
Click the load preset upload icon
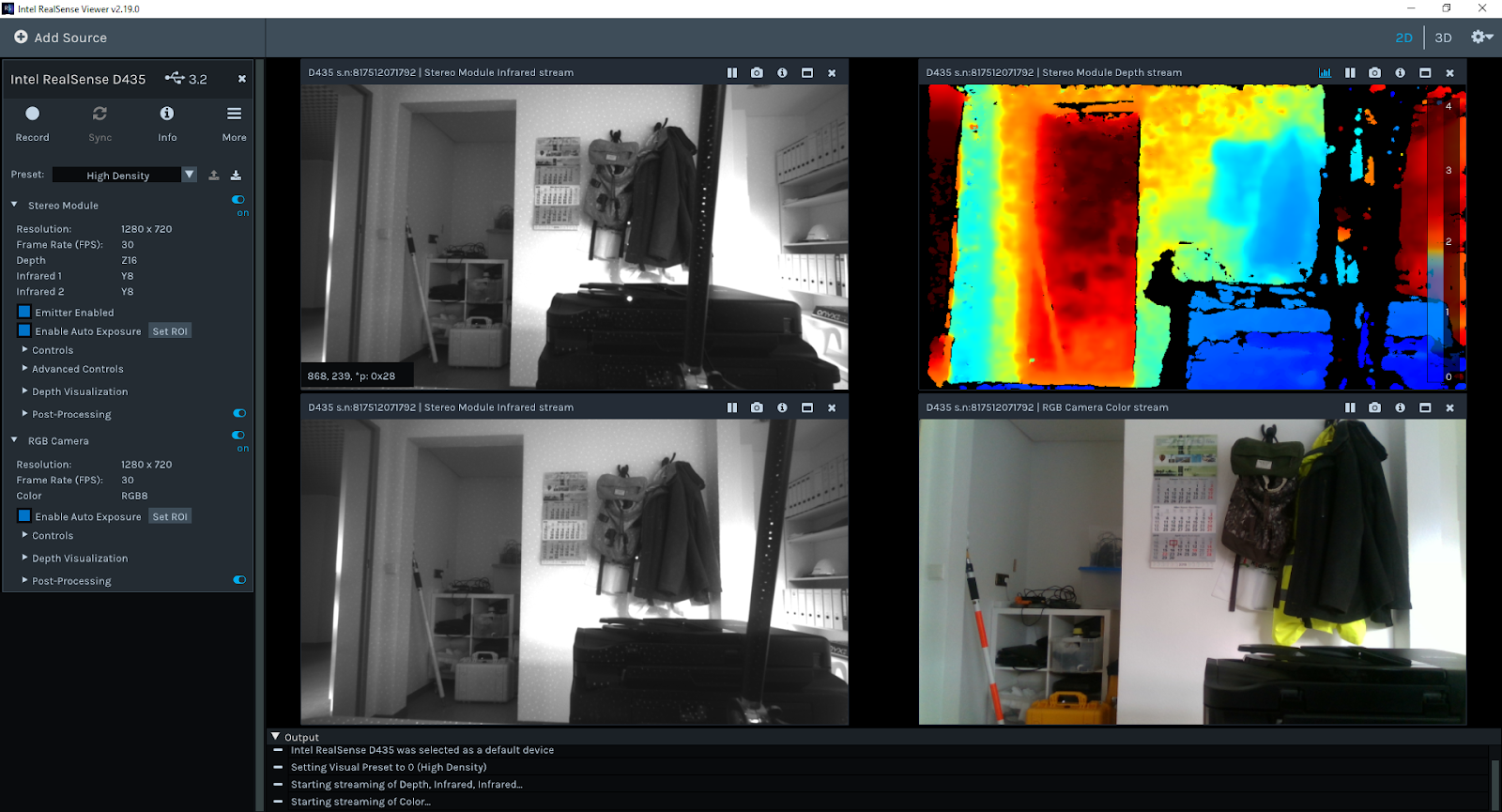(214, 176)
